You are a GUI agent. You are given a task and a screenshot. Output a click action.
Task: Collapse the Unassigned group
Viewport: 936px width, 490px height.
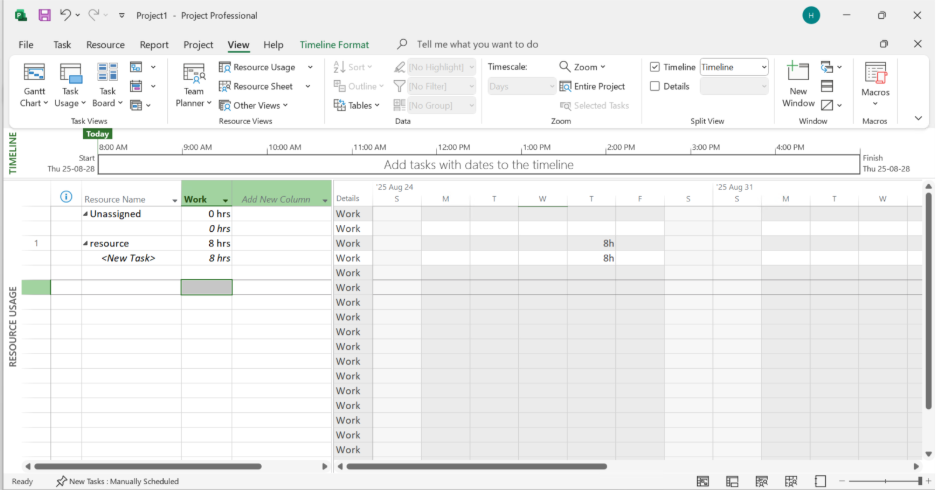coord(85,214)
